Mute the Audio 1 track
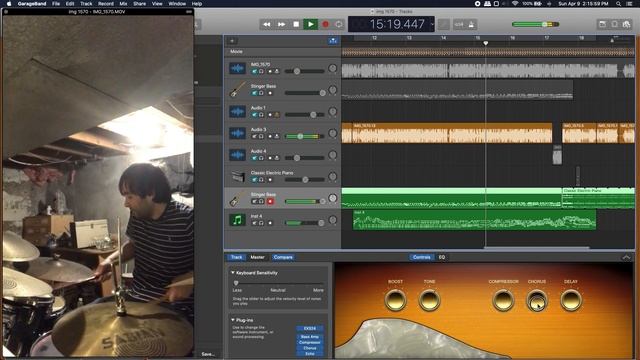The width and height of the screenshot is (640, 360). [x=254, y=115]
